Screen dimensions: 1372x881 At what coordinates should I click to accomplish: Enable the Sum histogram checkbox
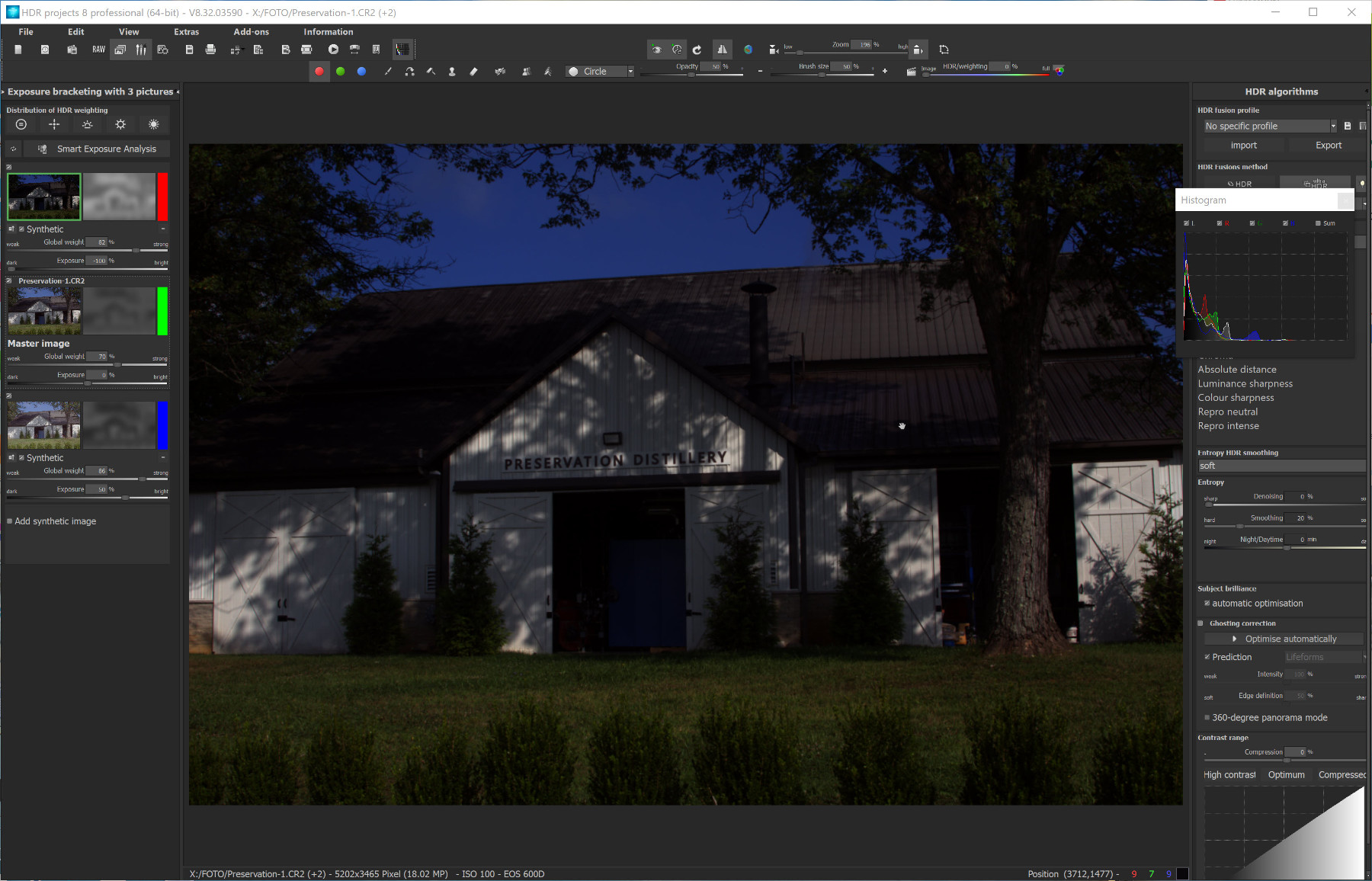tap(1318, 223)
